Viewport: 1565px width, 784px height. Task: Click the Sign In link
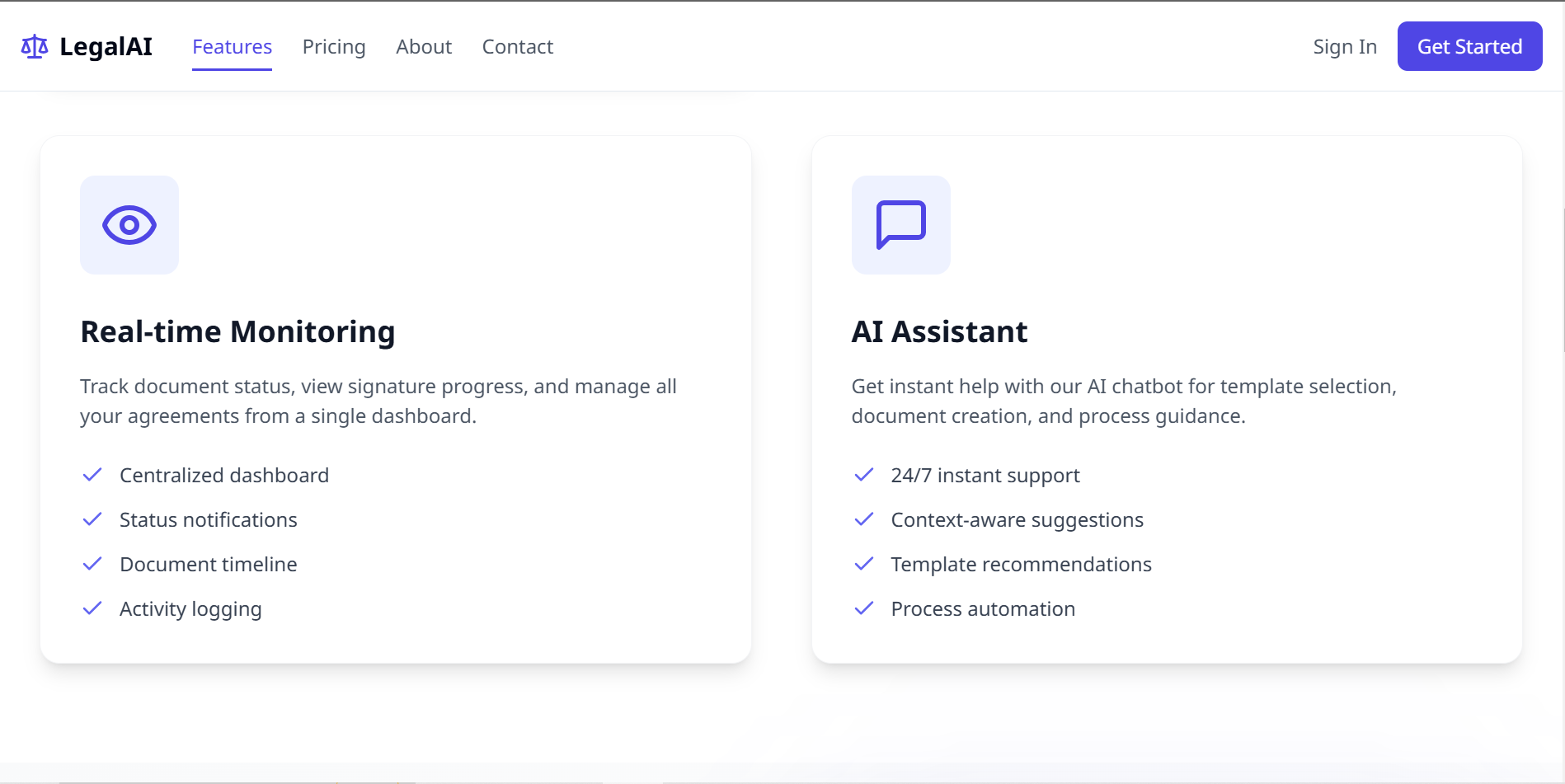click(1345, 47)
